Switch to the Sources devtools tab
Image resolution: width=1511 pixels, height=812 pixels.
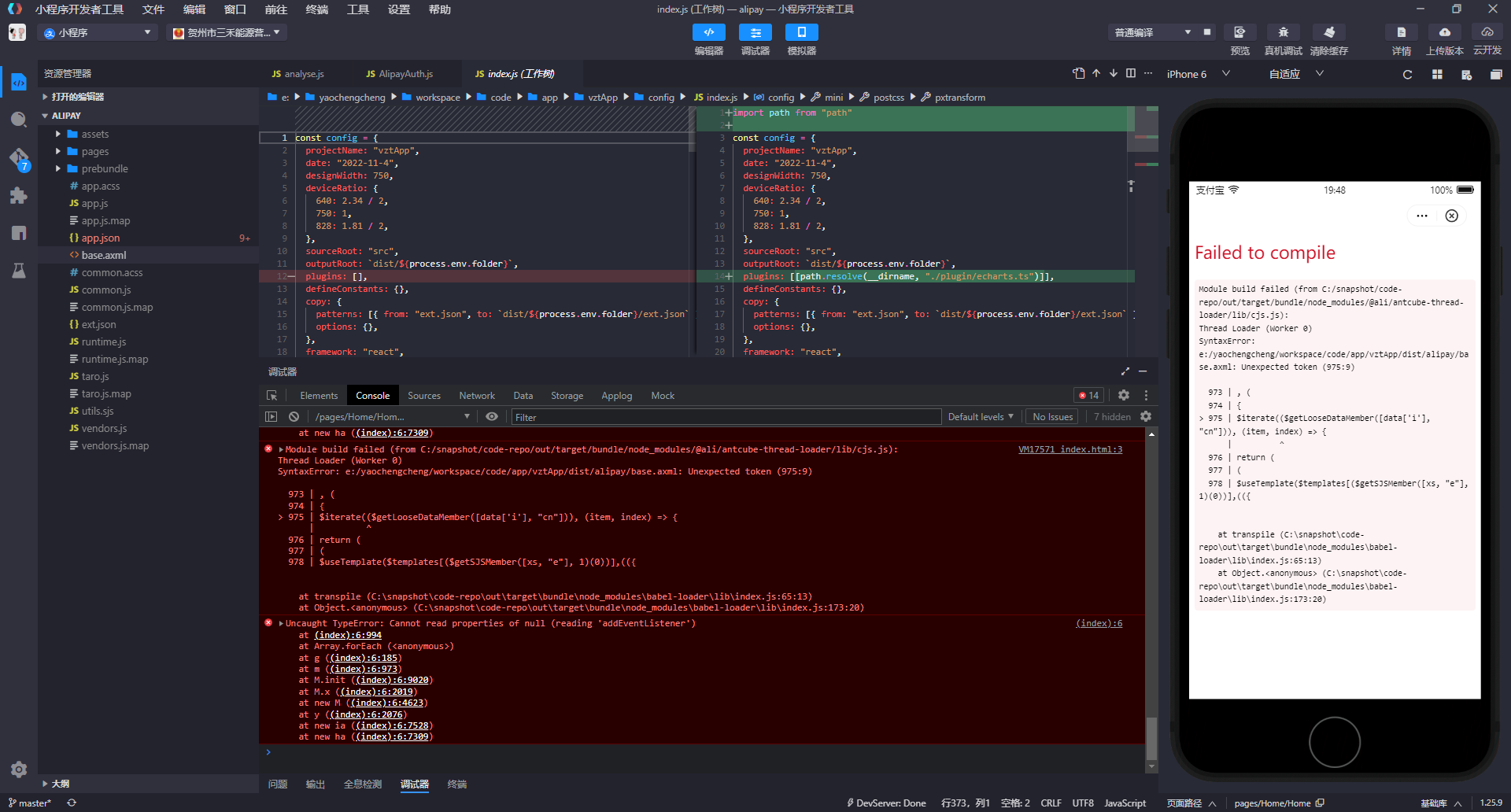[424, 395]
